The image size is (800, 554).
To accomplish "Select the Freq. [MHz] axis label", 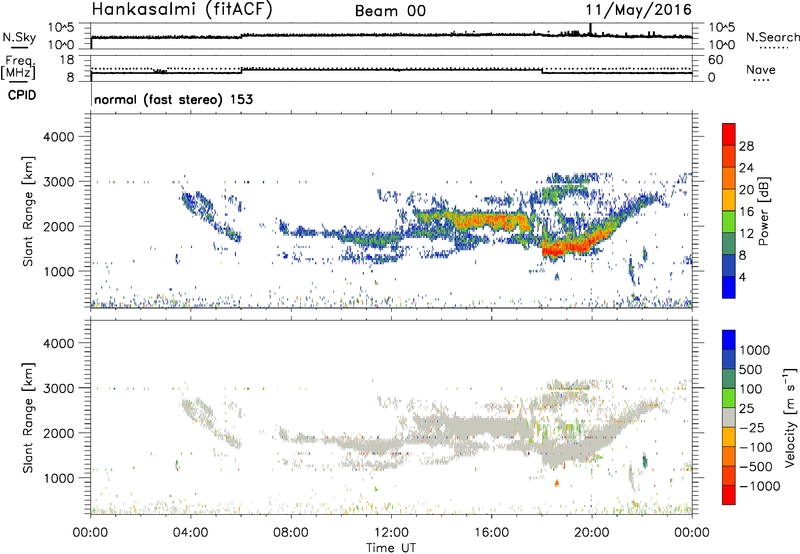I will click(19, 67).
